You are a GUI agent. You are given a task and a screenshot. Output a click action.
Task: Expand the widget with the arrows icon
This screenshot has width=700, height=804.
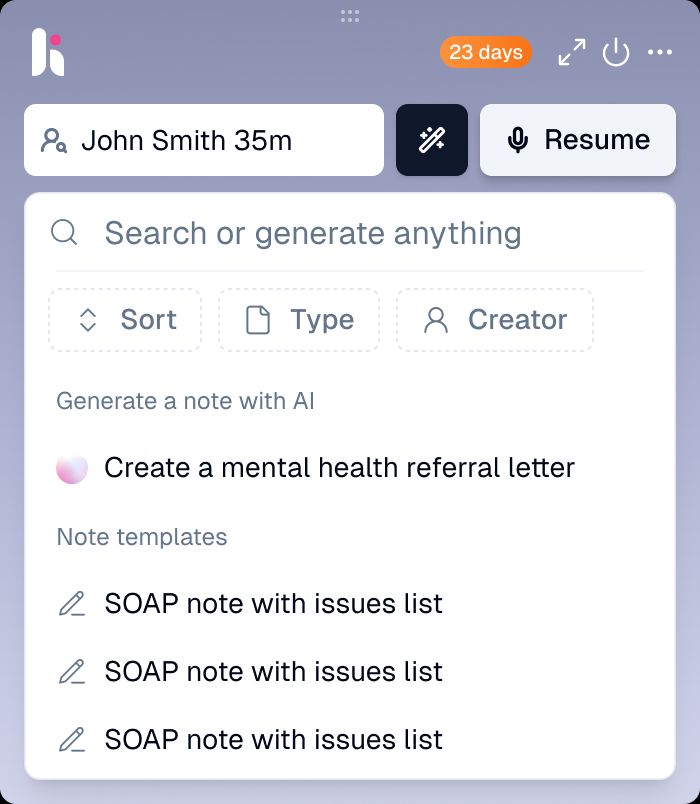572,52
